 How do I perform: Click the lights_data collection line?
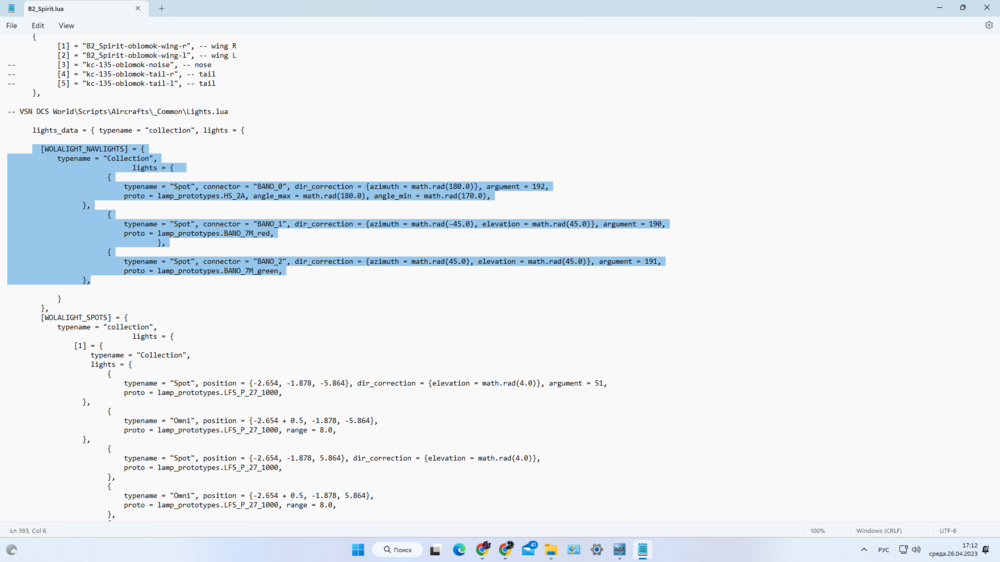tap(138, 130)
